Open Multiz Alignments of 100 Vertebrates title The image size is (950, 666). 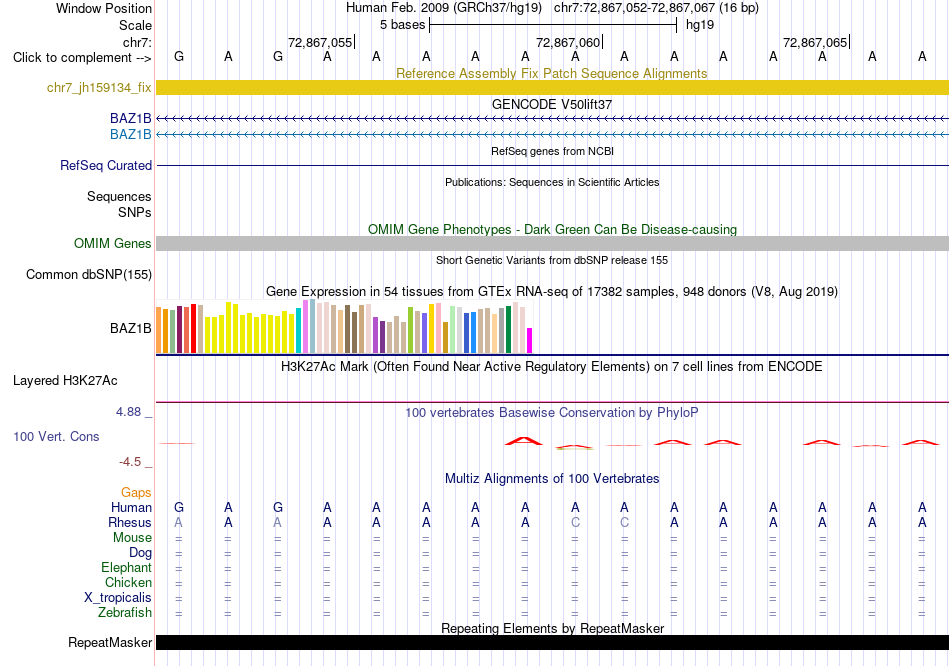tap(551, 479)
